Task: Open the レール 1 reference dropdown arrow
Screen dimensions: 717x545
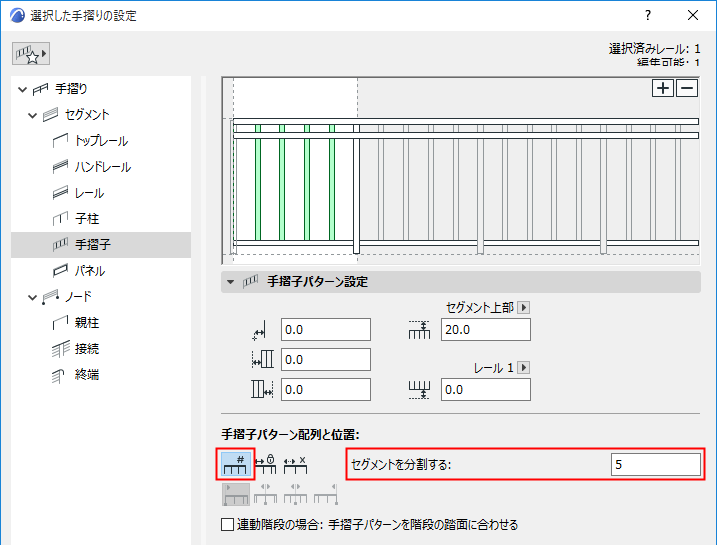Action: (524, 368)
